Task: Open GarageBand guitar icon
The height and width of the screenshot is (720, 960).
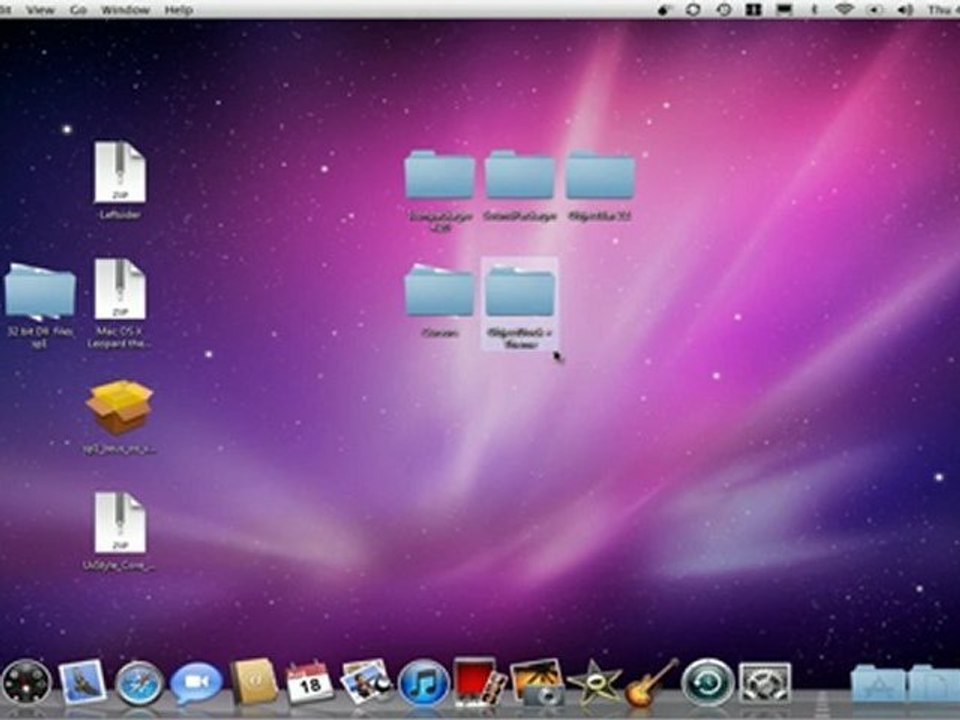Action: (x=651, y=682)
